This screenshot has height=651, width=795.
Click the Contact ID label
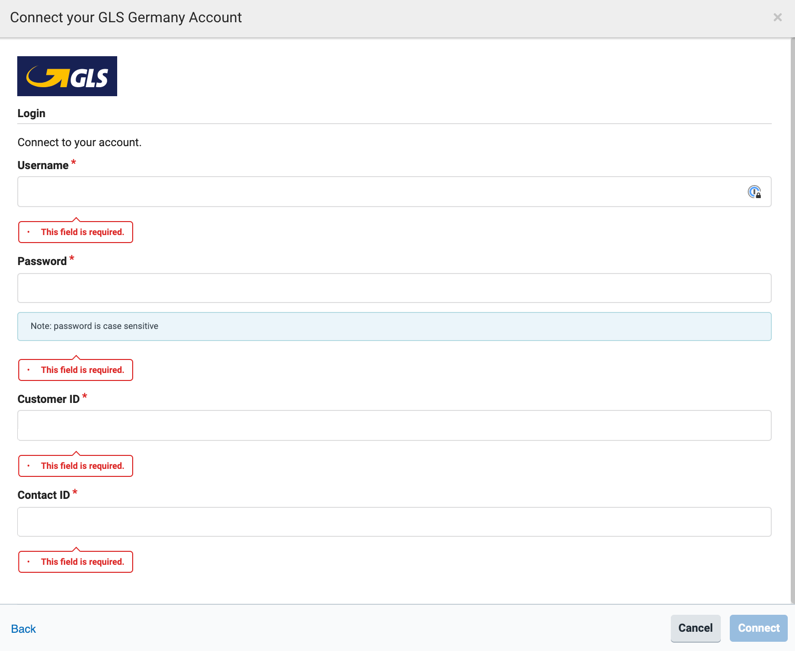click(x=44, y=495)
